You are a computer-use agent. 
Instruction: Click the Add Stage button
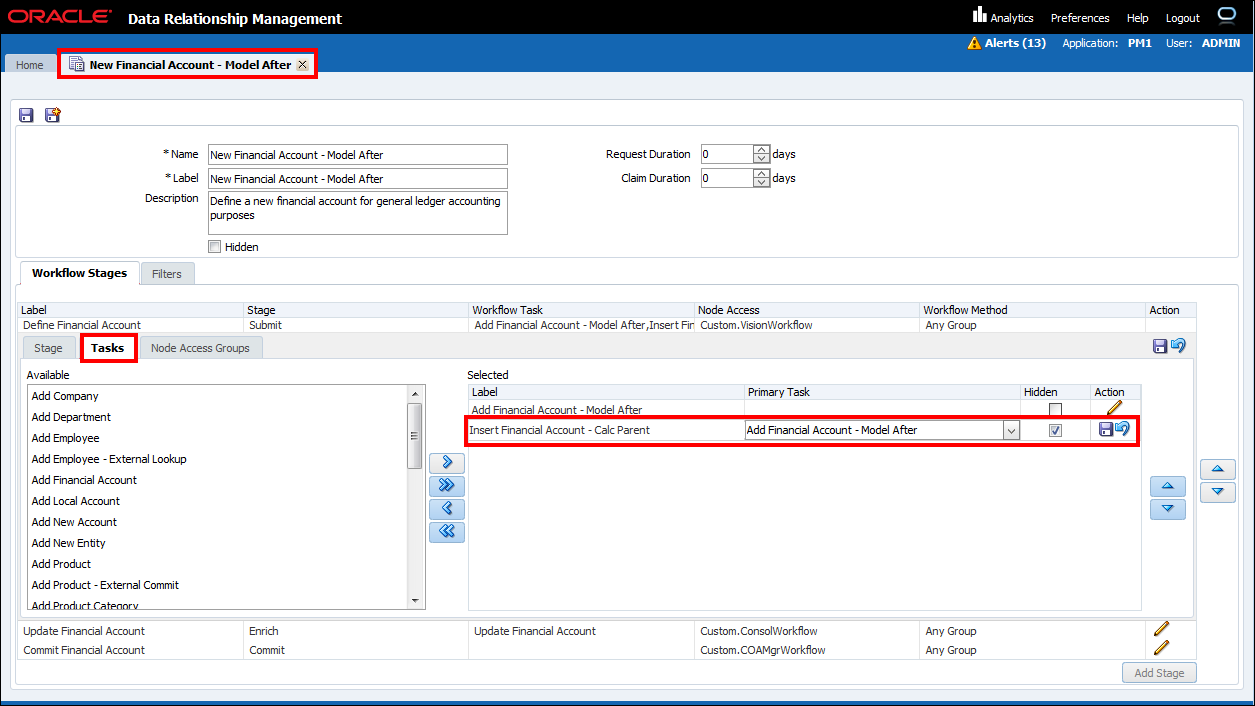pos(1159,673)
